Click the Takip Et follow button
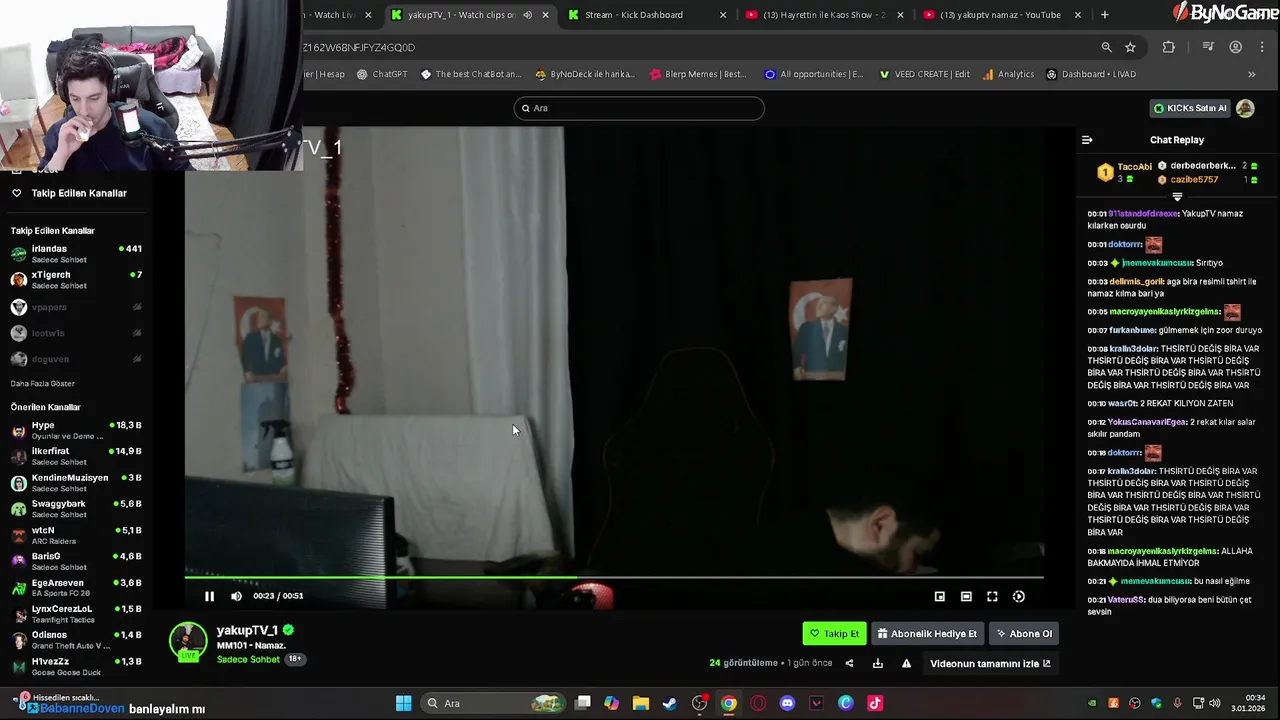 point(834,633)
